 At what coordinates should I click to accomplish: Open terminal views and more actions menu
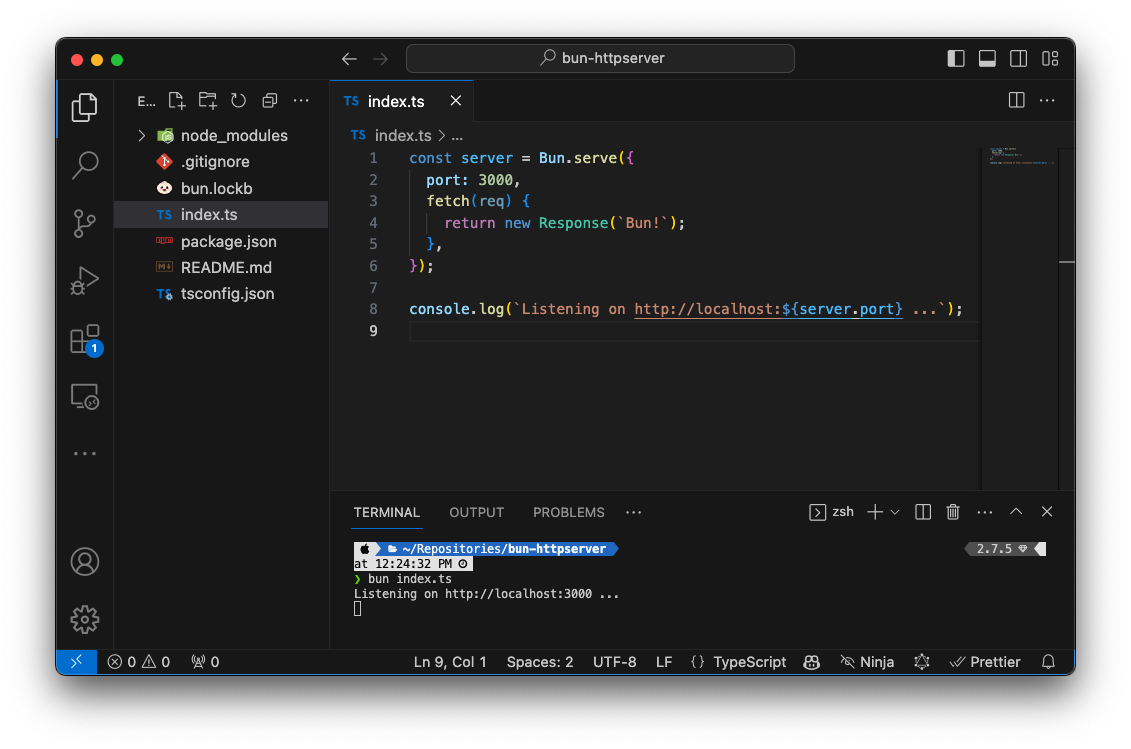985,512
